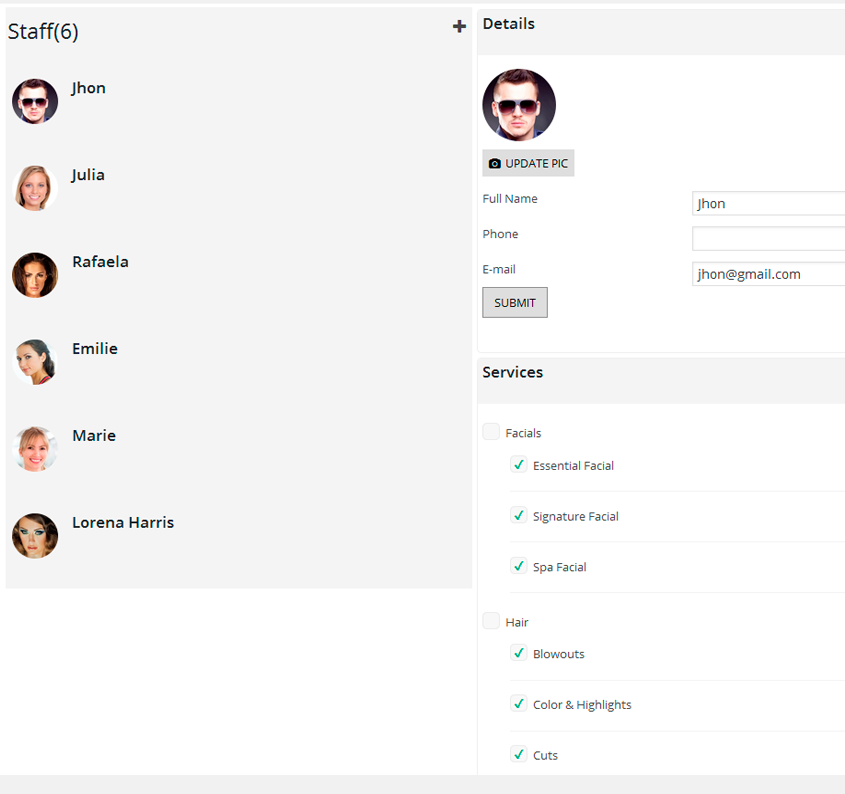The height and width of the screenshot is (794, 845).
Task: Toggle the Cuts service checkbox
Action: pos(519,754)
